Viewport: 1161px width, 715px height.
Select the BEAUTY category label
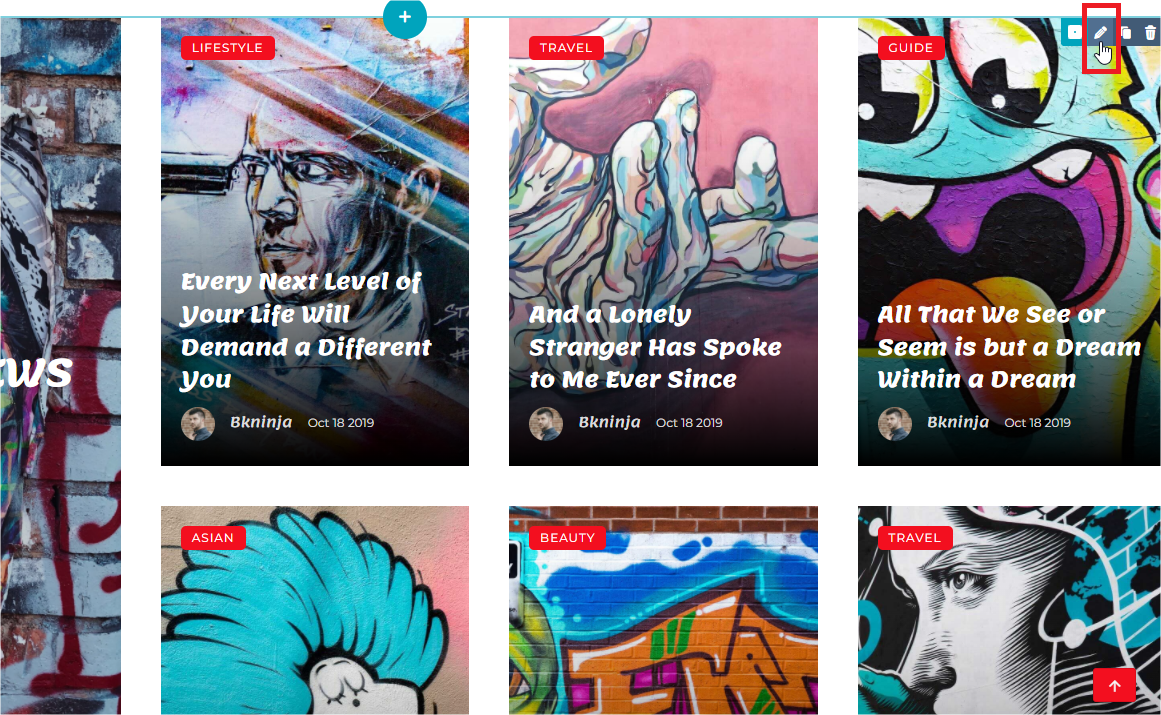567,538
